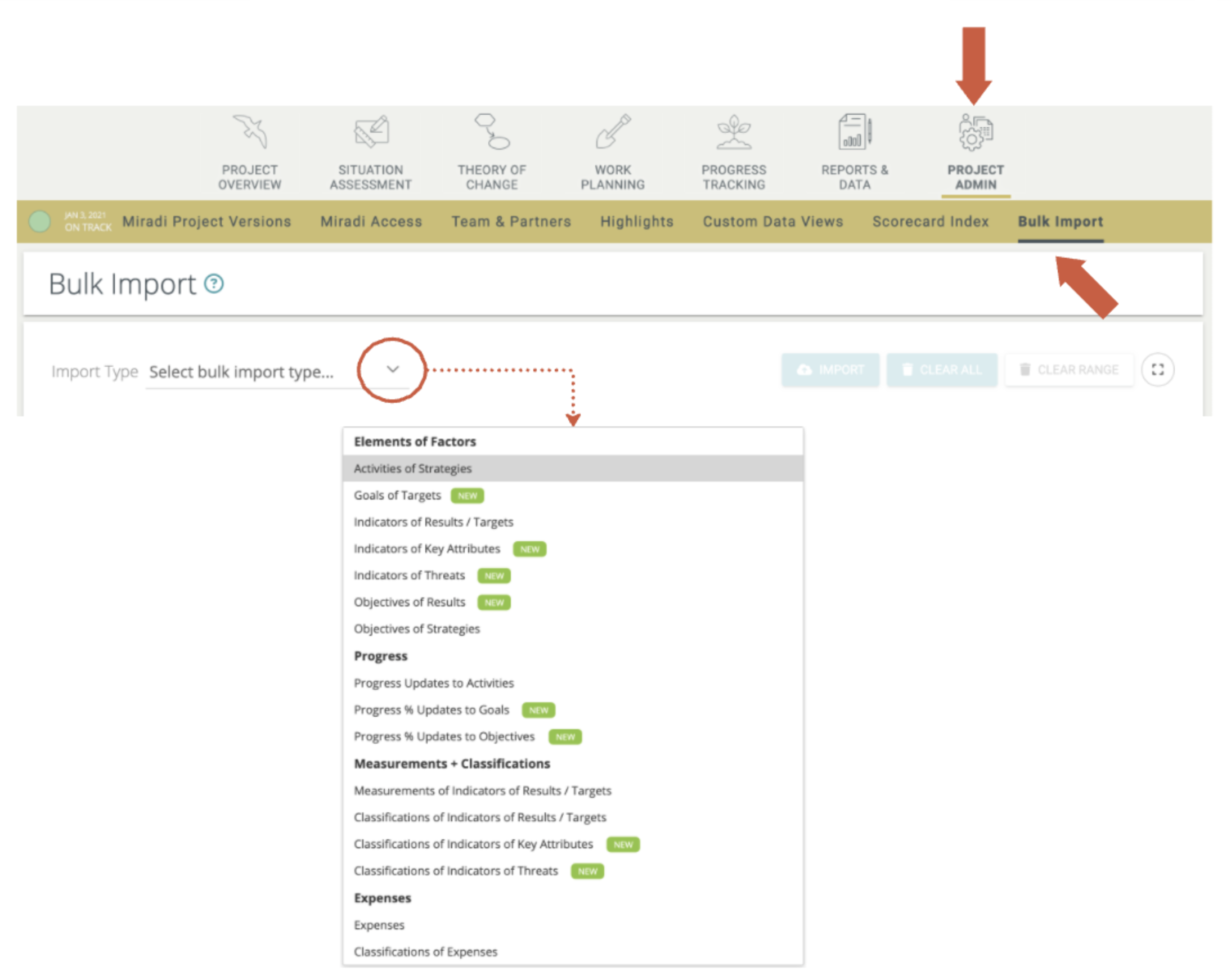
Task: Open Project Admin gear icon
Action: coord(975,132)
